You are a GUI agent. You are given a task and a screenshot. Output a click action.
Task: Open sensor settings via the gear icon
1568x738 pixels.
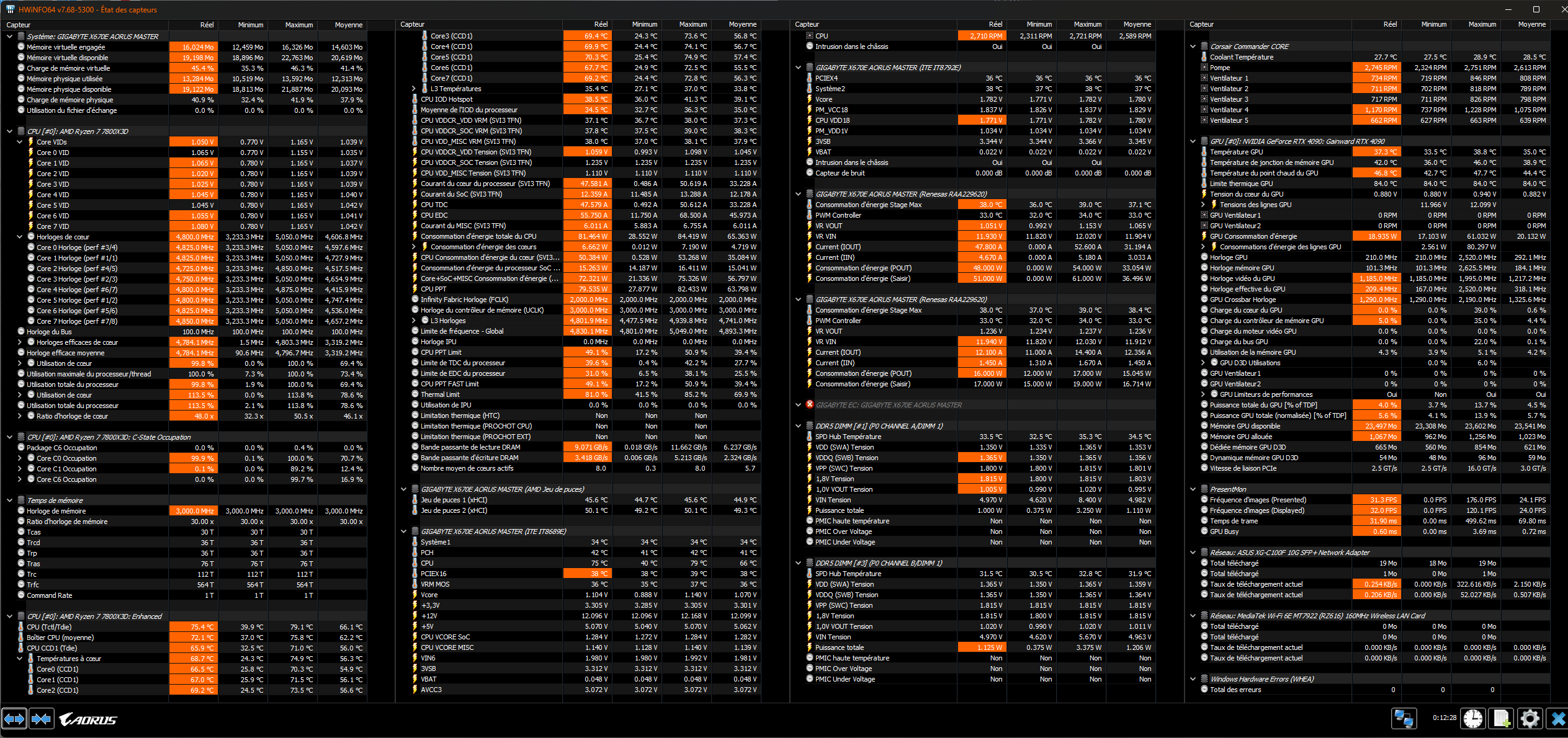tap(1530, 718)
